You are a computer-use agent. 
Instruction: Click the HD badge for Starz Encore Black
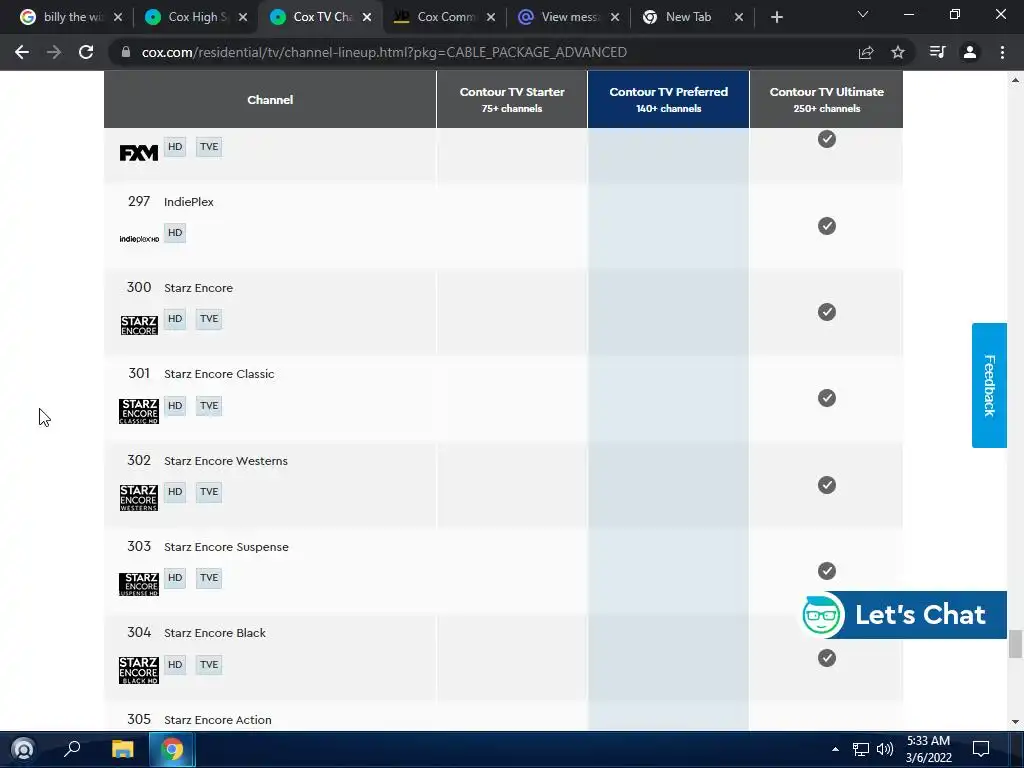click(175, 664)
